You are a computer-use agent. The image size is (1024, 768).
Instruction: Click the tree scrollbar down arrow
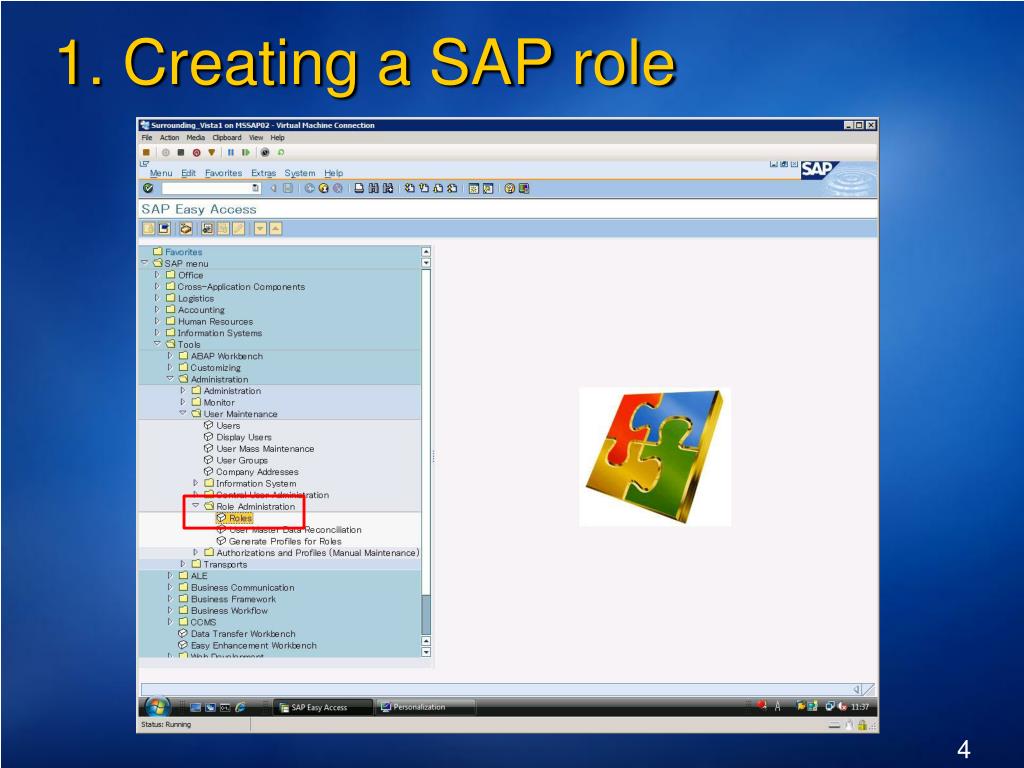point(426,652)
